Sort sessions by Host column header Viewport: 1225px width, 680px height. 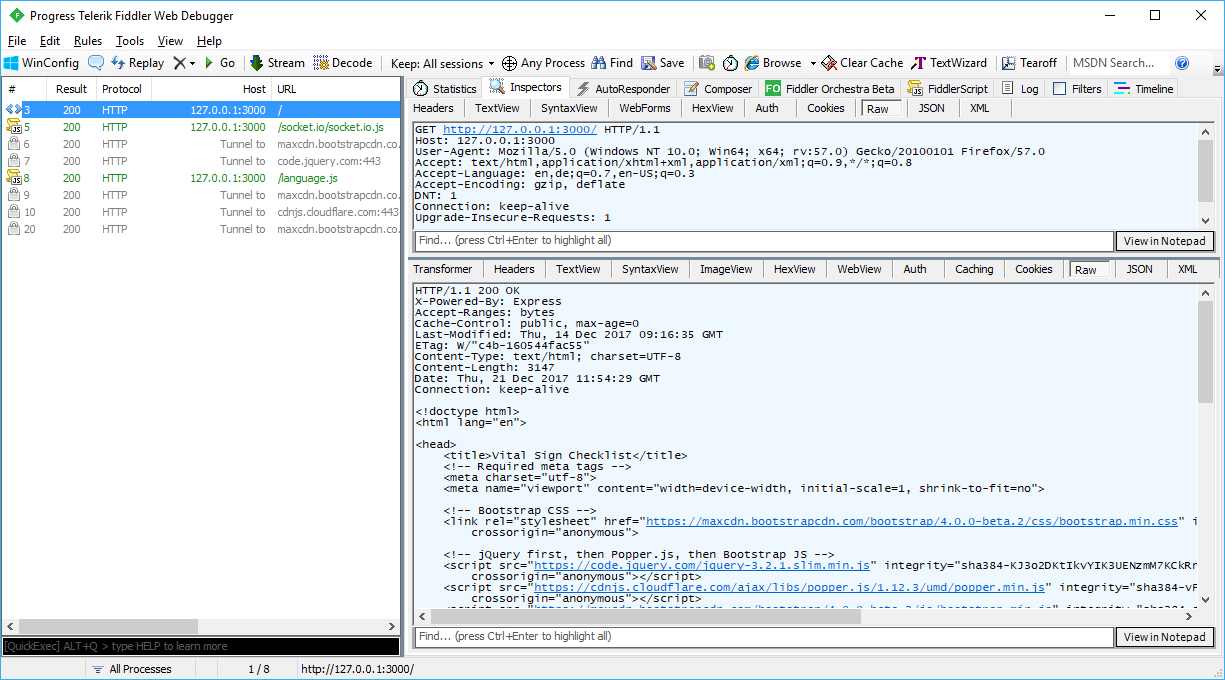(x=211, y=89)
